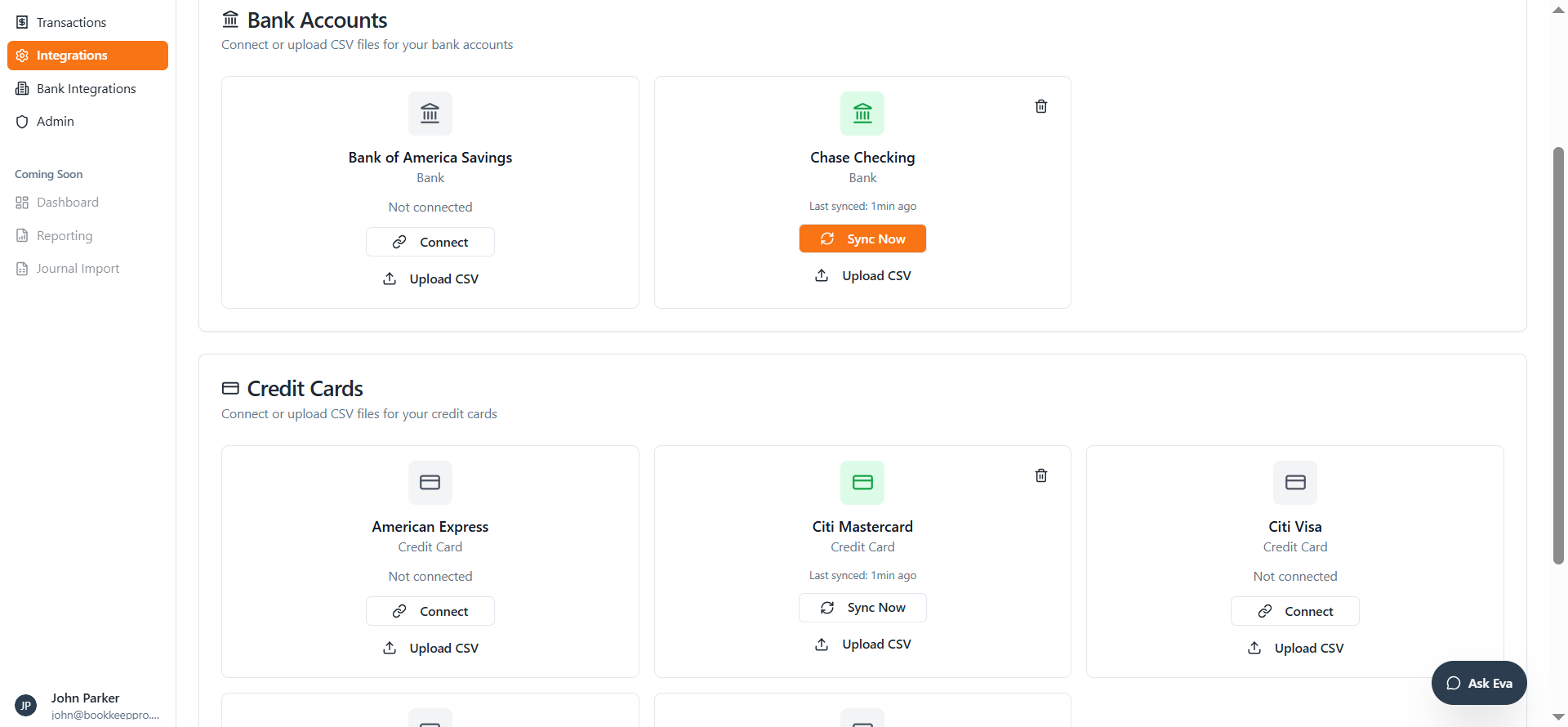
Task: Open the Admin section
Action: click(x=55, y=121)
